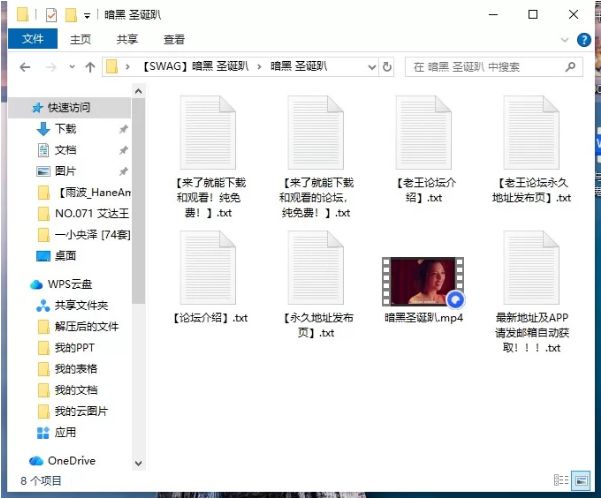601x499 pixels.
Task: Click the 8 个项目 item count text
Action: click(41, 481)
